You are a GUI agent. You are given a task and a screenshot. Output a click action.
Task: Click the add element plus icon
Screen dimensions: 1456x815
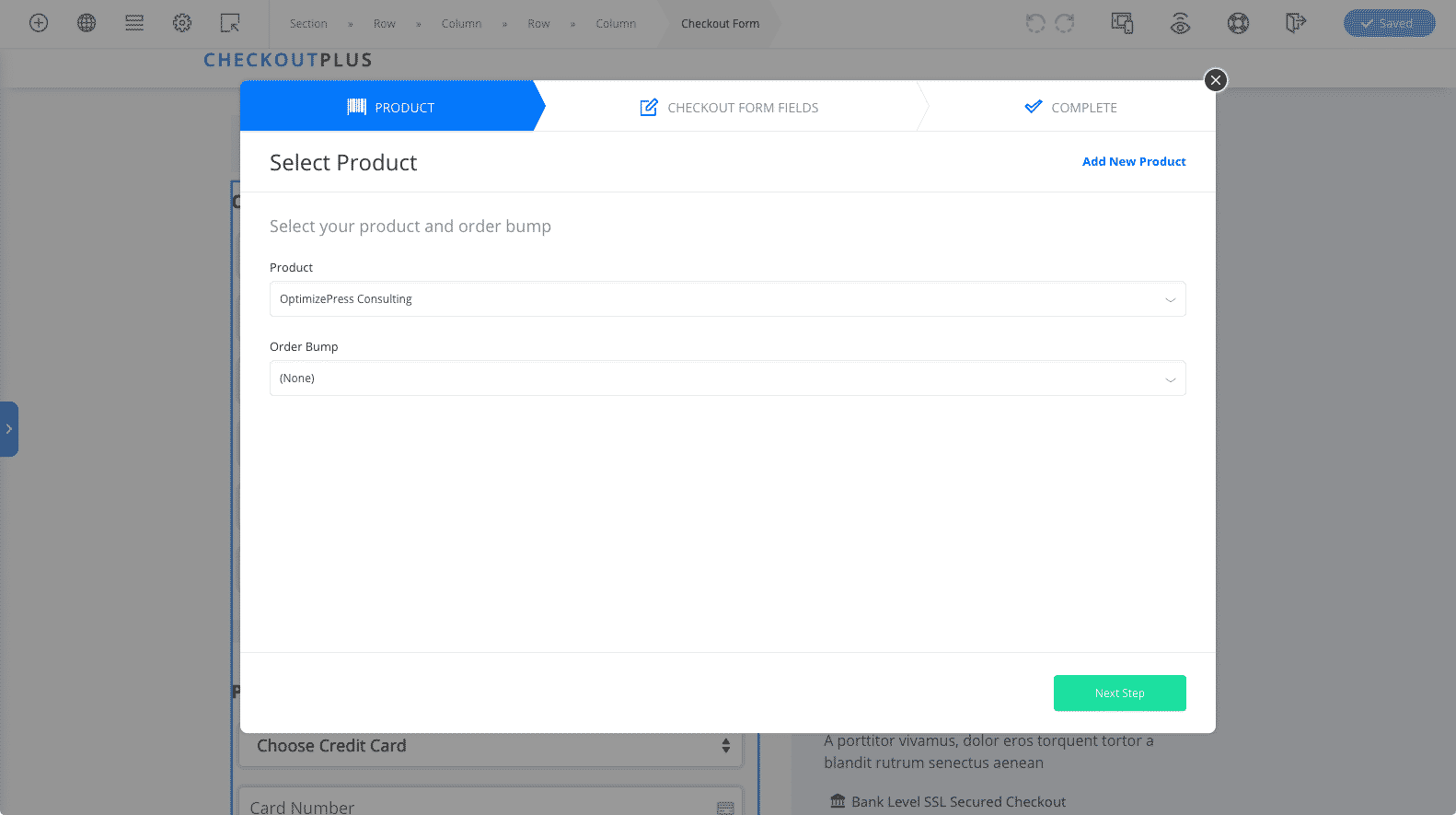(x=39, y=23)
